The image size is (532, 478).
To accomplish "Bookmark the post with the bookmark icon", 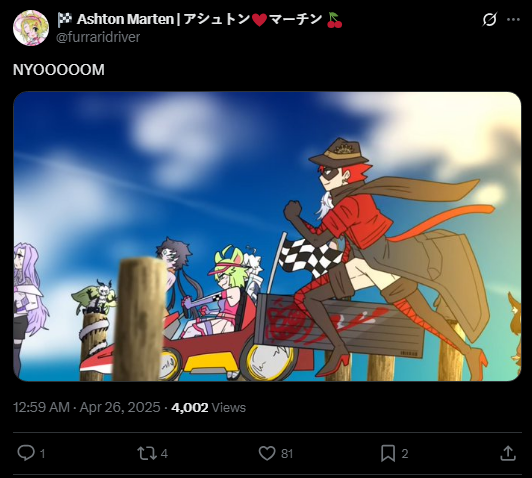I will 388,454.
